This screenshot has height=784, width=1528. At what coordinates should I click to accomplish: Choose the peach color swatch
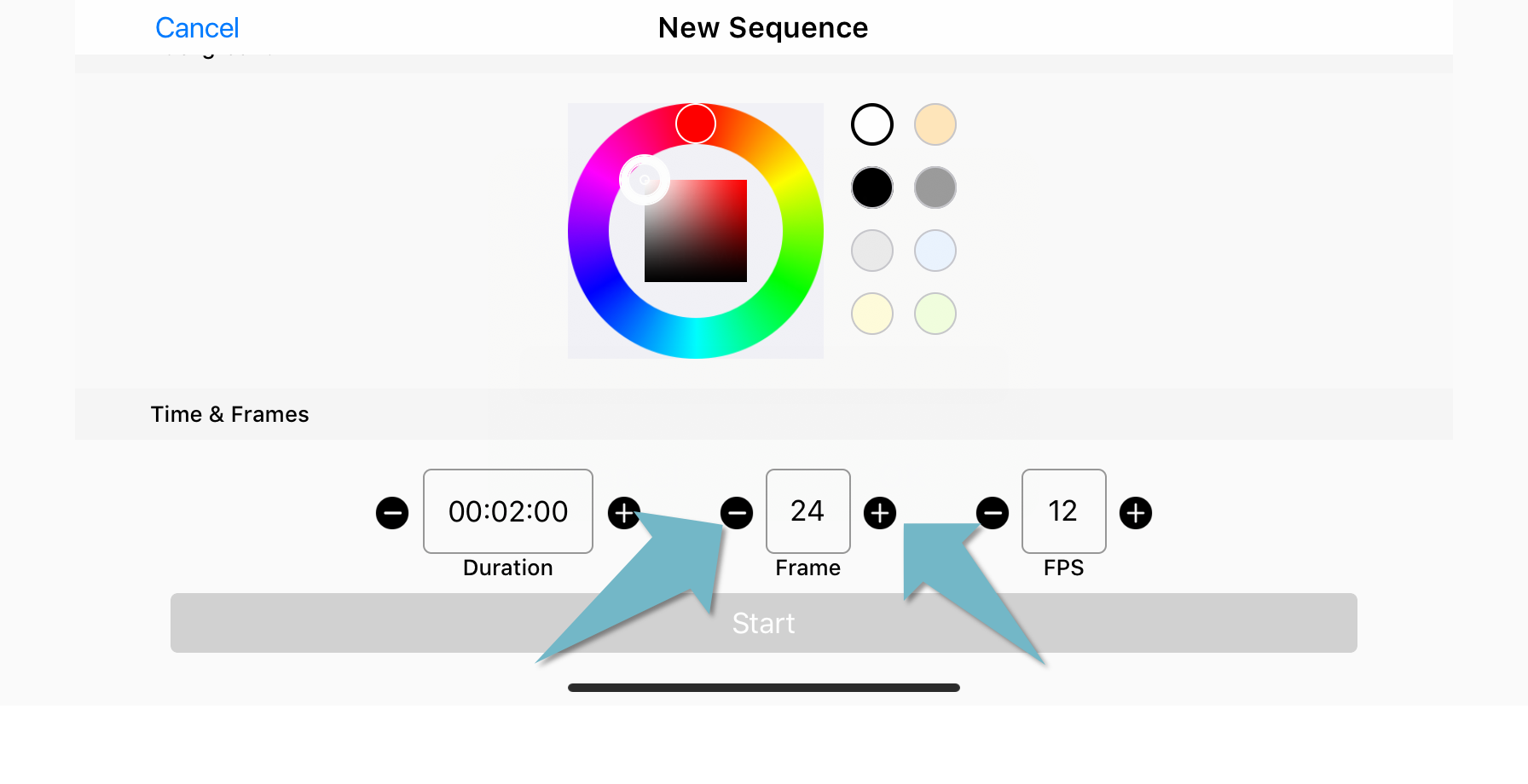coord(935,124)
